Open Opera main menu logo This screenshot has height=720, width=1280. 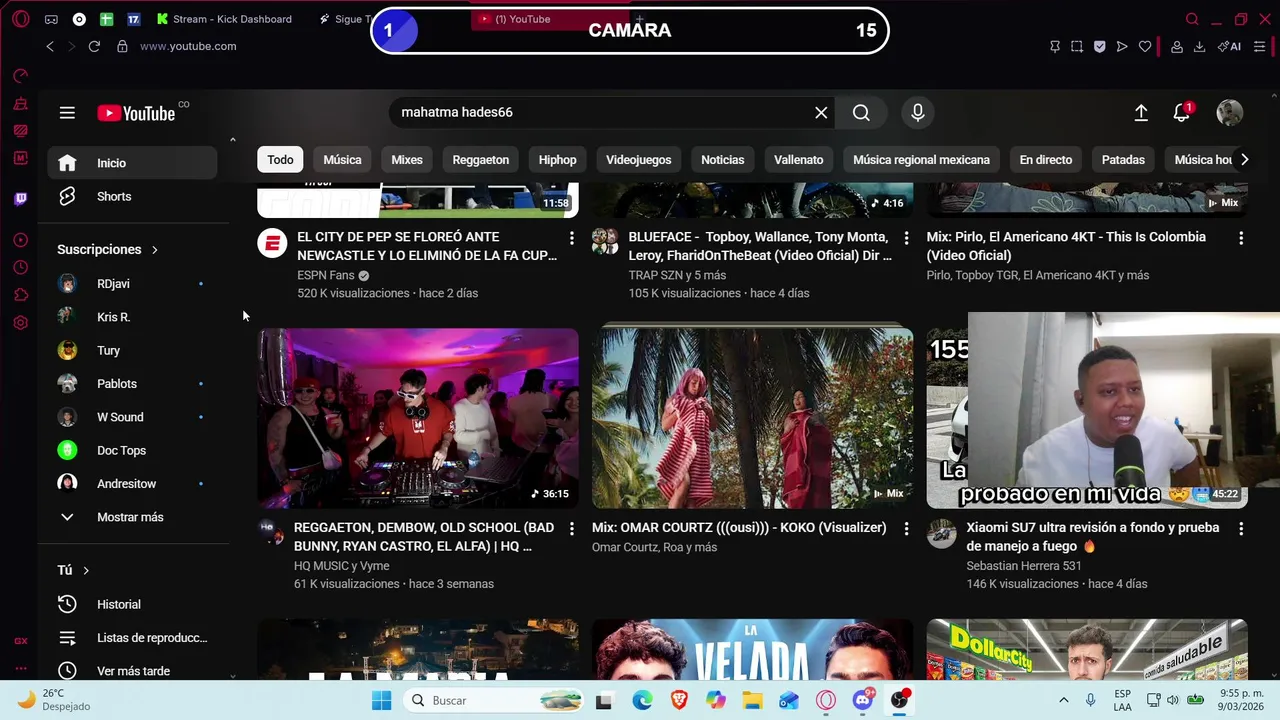coord(20,19)
